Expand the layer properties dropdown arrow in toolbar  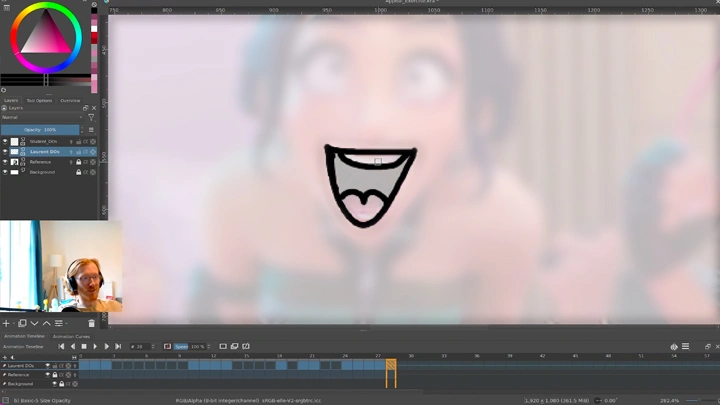tap(68, 323)
